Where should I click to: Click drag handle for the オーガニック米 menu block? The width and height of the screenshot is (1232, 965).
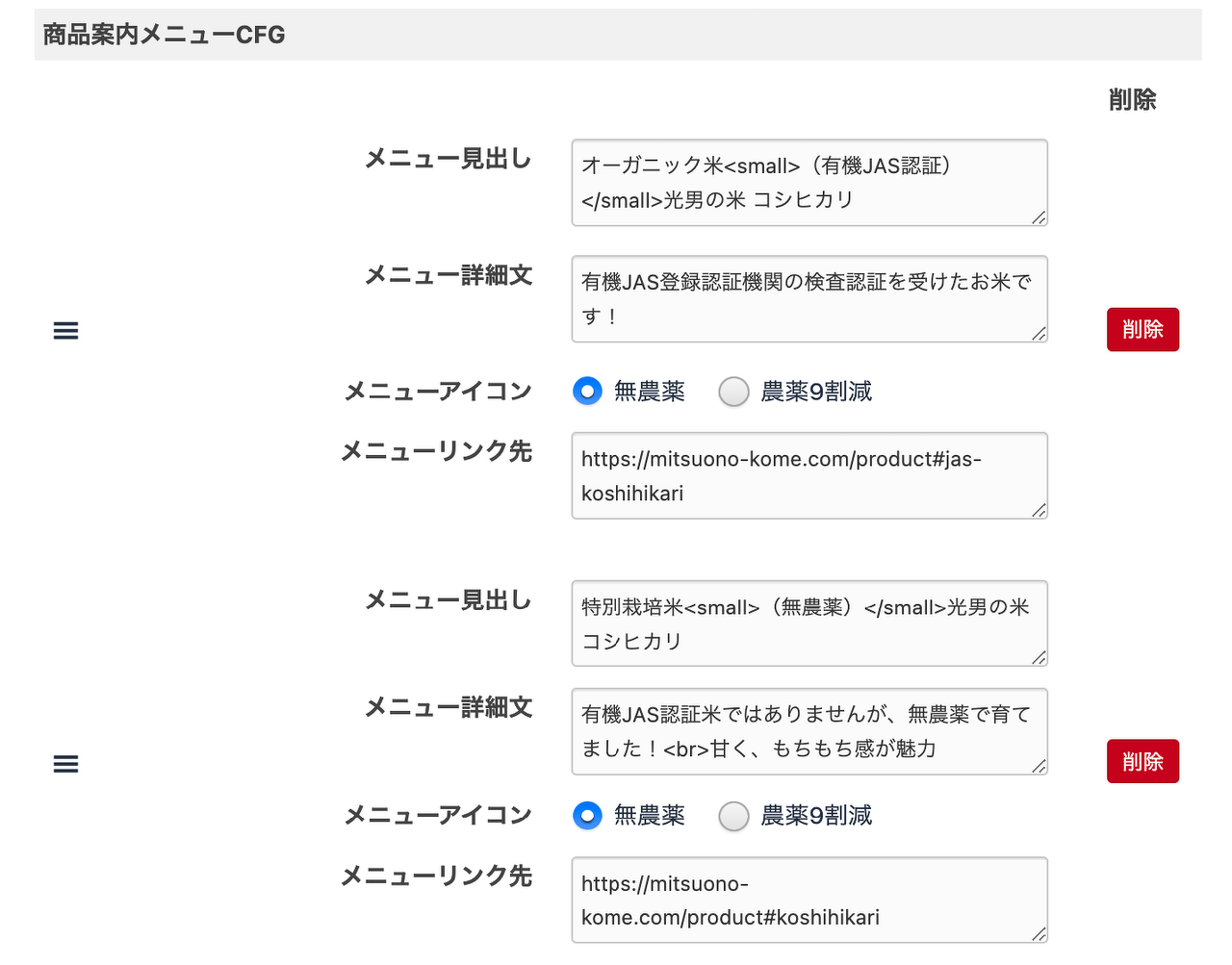coord(65,331)
